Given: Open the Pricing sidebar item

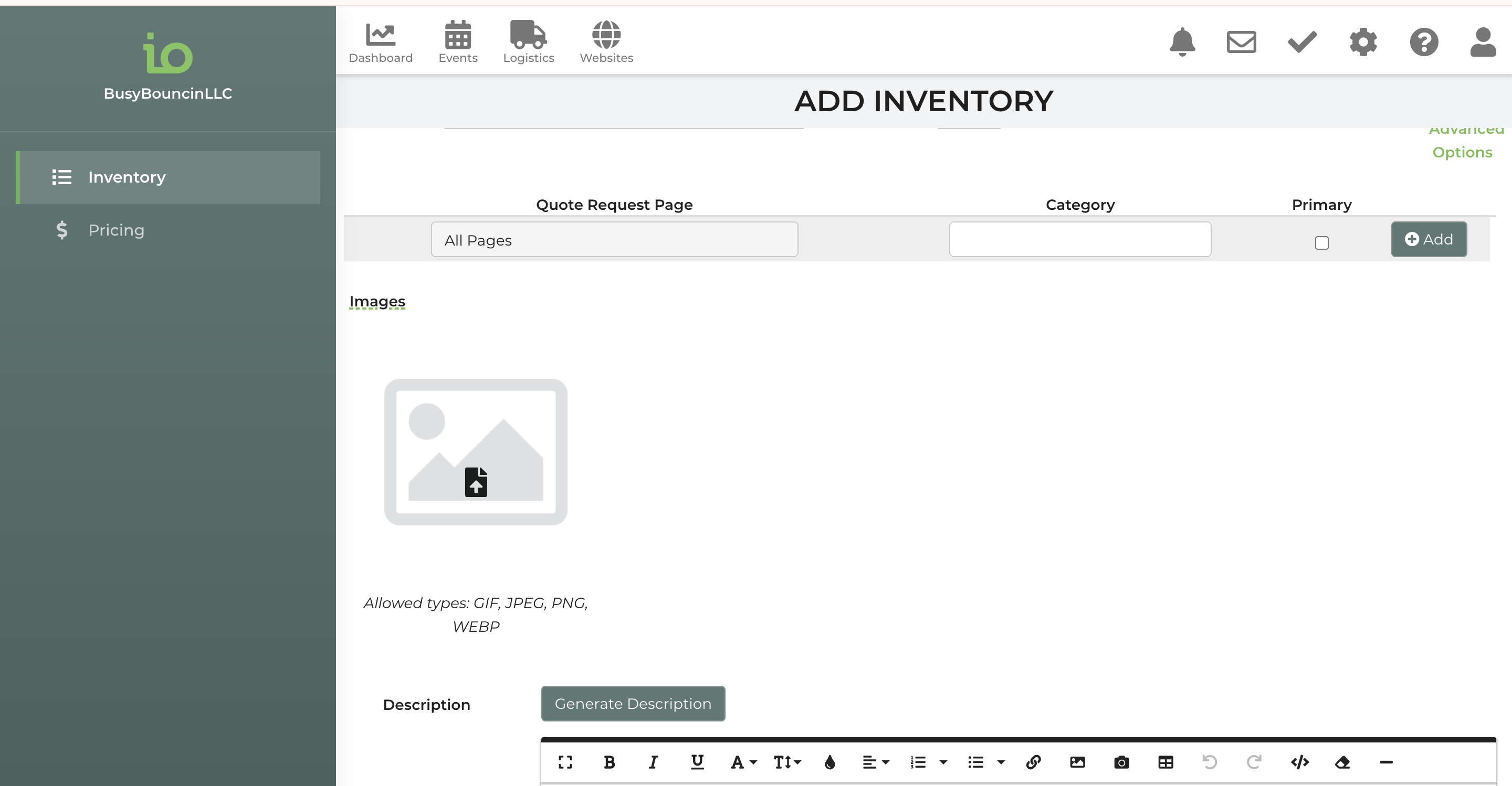Looking at the screenshot, I should pos(116,230).
